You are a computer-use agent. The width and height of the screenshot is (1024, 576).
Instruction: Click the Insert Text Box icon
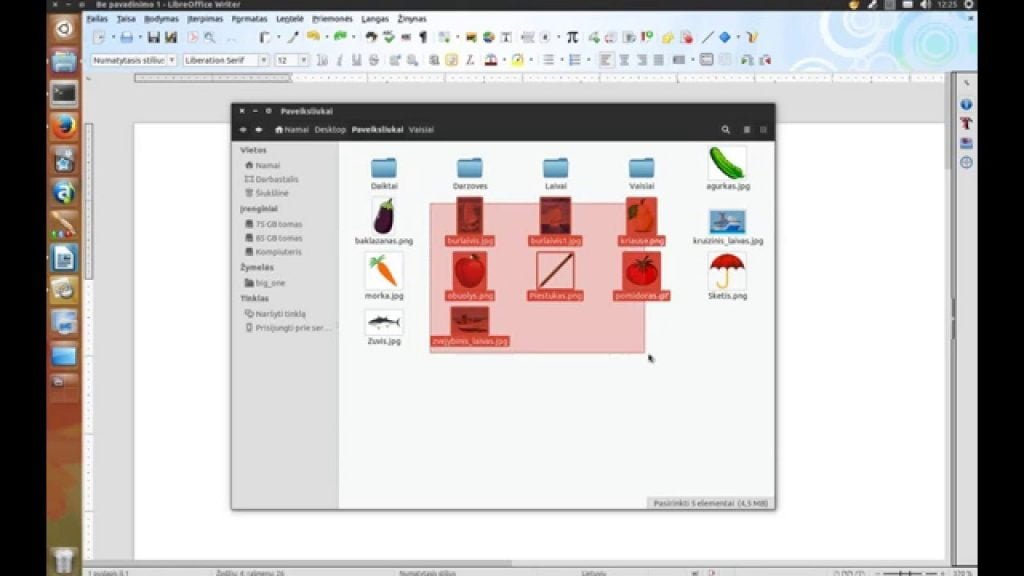pos(505,38)
